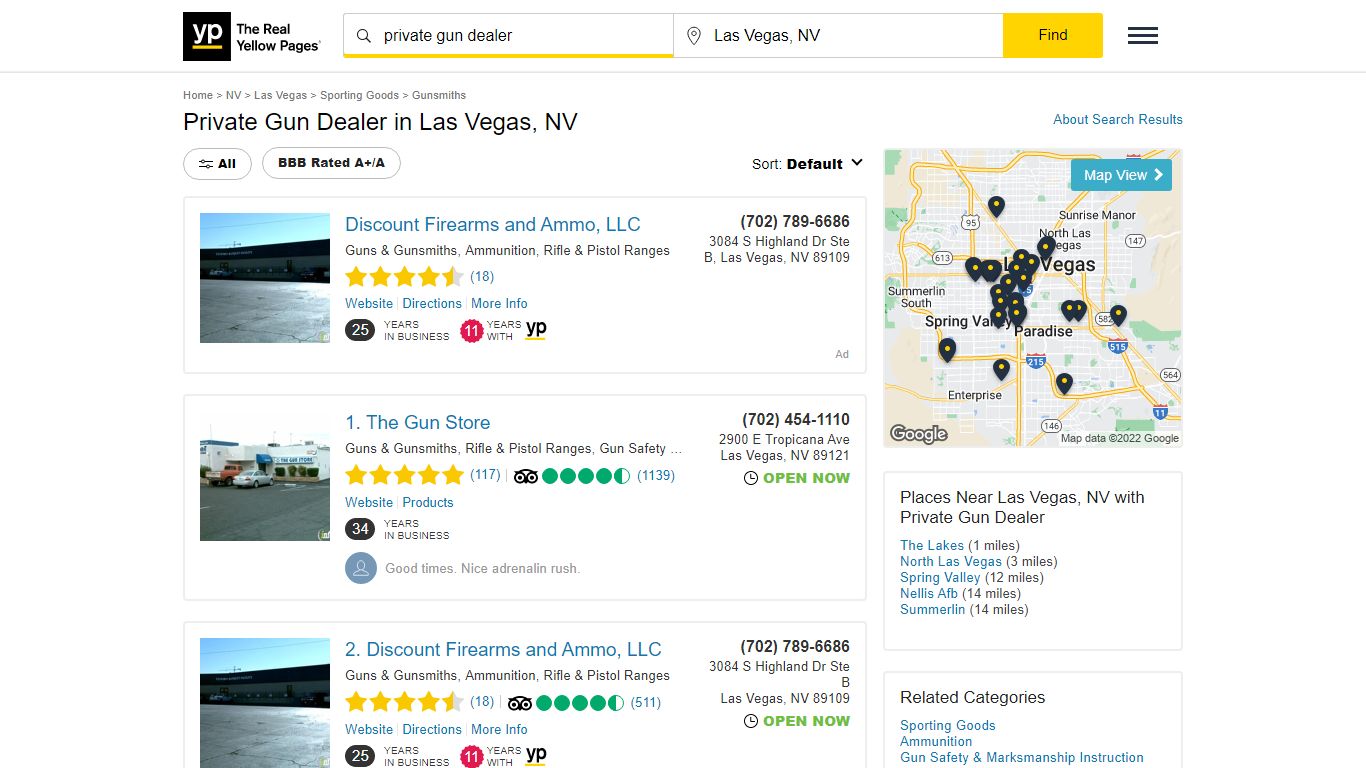
Task: Click listing 2 Discount Firearms thumbnail
Action: (x=265, y=703)
